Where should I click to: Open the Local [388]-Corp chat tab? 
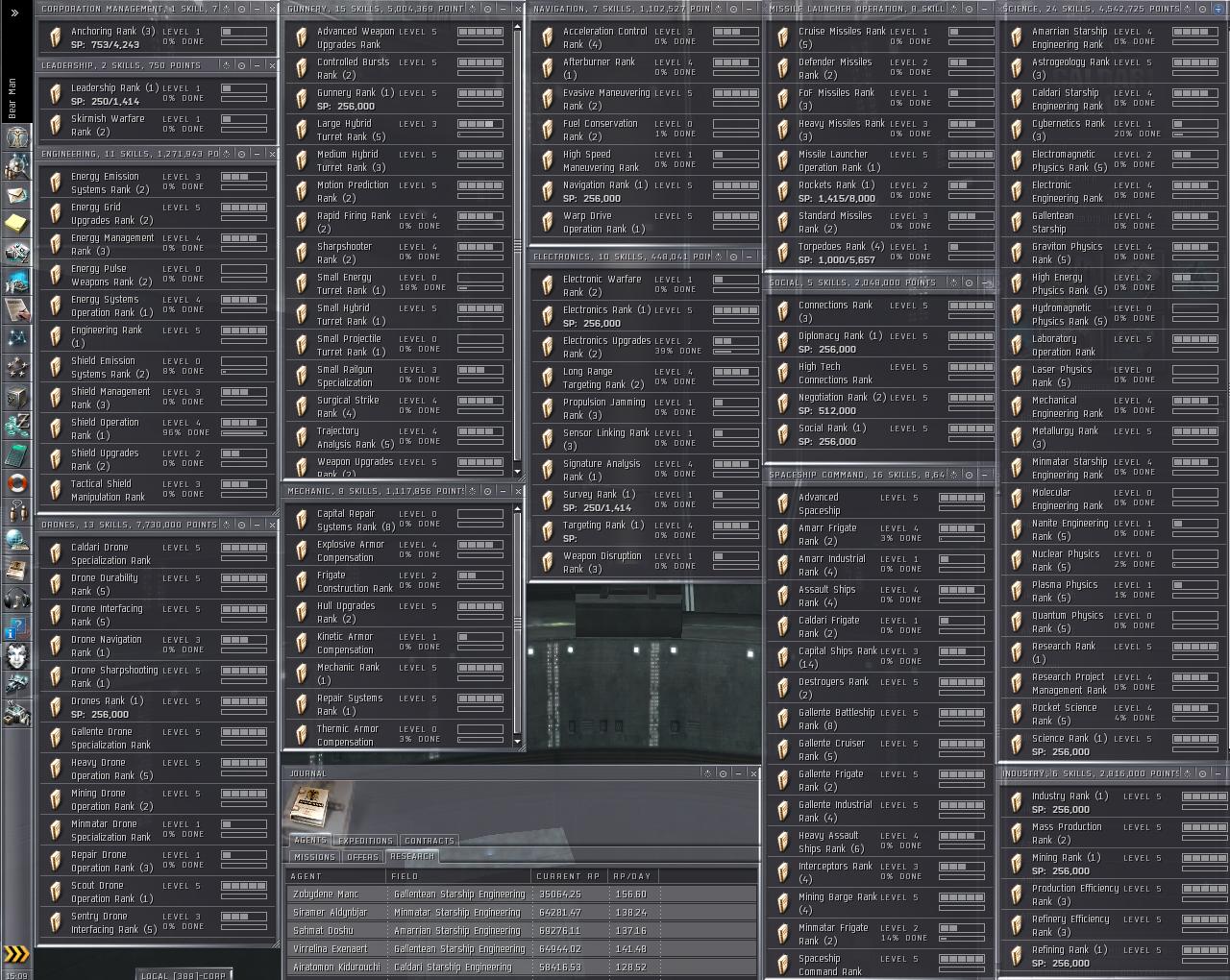coord(183,974)
